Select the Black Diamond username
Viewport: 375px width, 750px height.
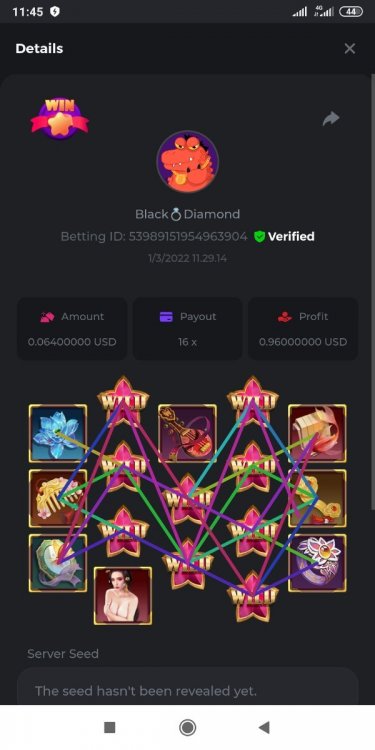click(x=188, y=214)
